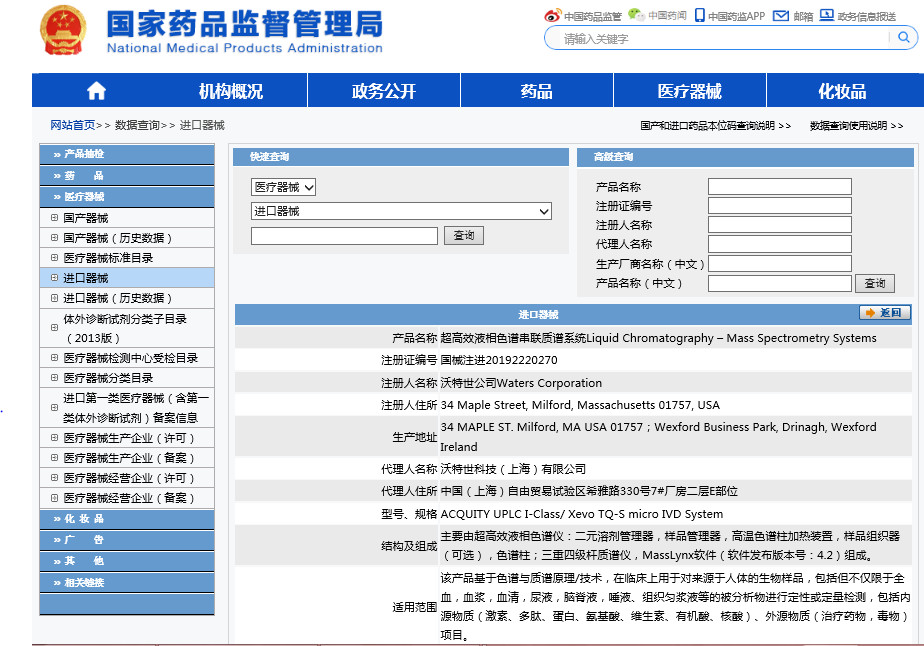Click the top keyword search box

pos(720,39)
